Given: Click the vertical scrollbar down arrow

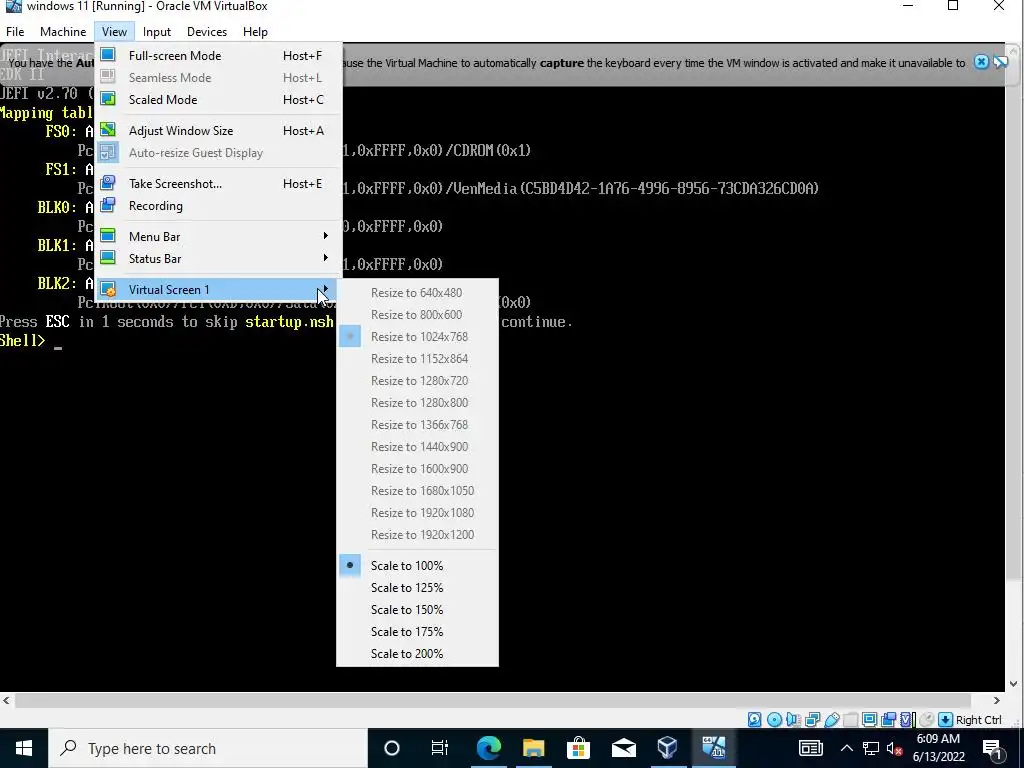Looking at the screenshot, I should [x=1014, y=684].
